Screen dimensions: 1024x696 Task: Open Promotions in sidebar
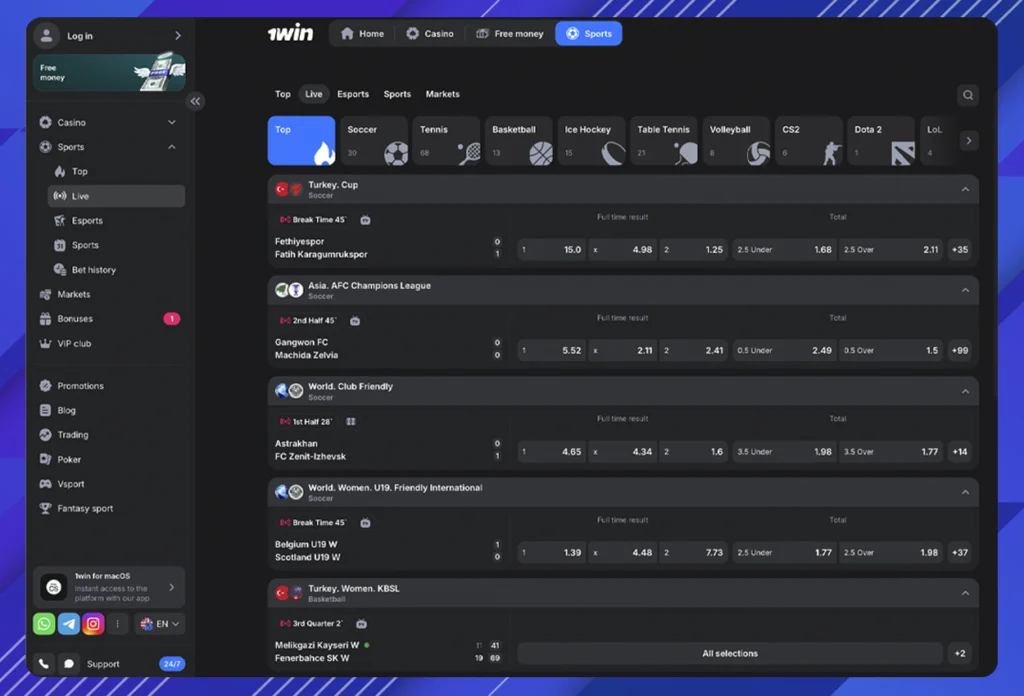tap(109, 386)
